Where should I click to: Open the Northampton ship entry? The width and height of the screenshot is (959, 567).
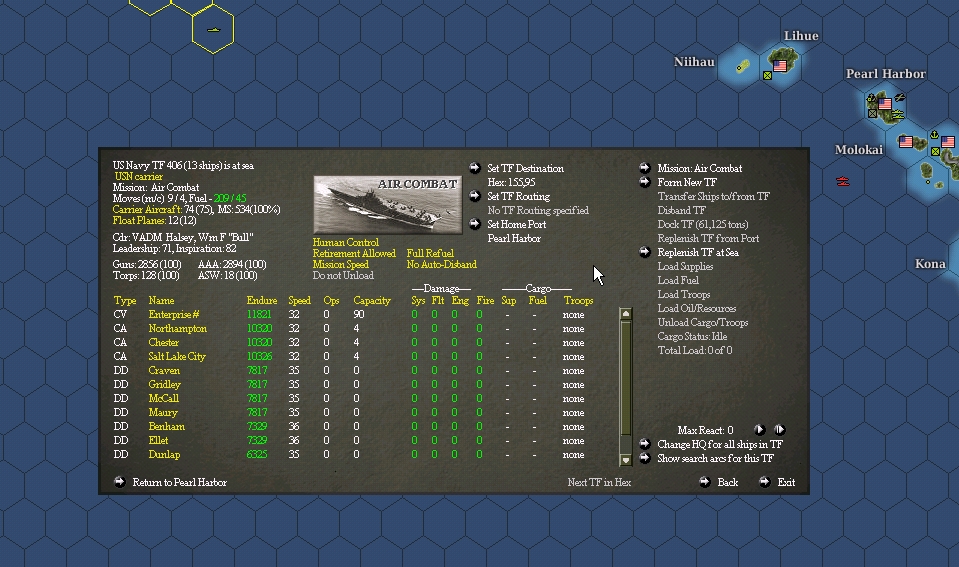pyautogui.click(x=177, y=328)
